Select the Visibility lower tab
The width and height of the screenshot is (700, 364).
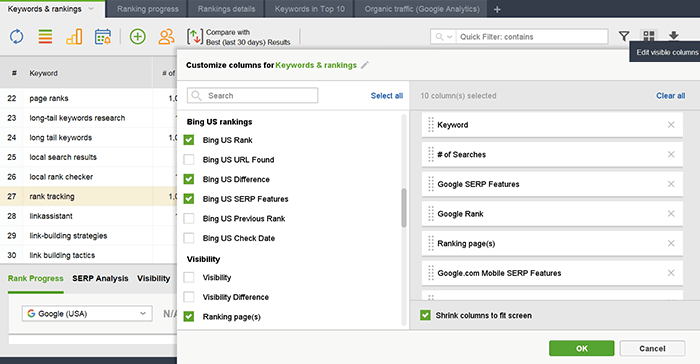154,278
